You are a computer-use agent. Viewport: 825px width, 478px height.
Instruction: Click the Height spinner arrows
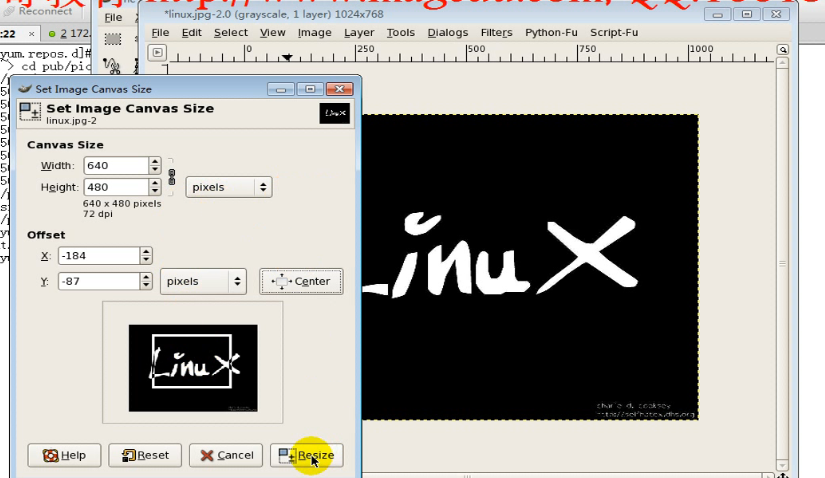point(155,187)
